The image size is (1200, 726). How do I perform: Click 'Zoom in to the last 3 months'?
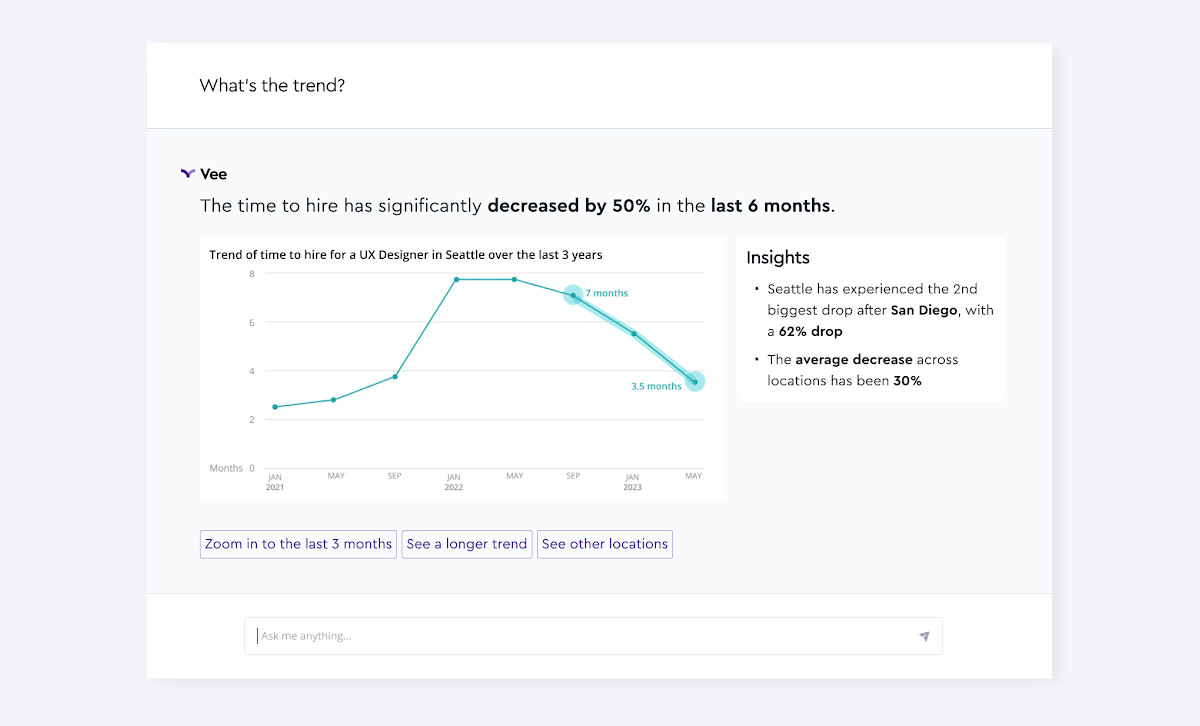click(x=298, y=544)
